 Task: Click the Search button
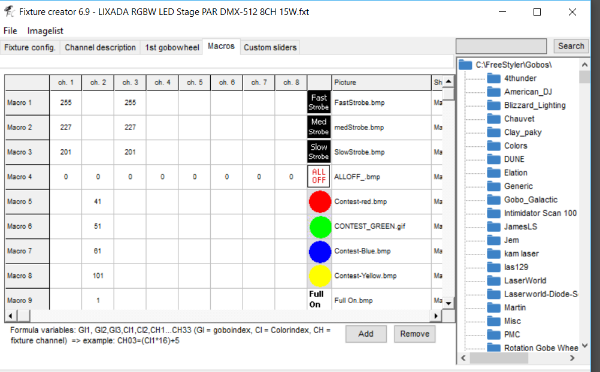571,46
